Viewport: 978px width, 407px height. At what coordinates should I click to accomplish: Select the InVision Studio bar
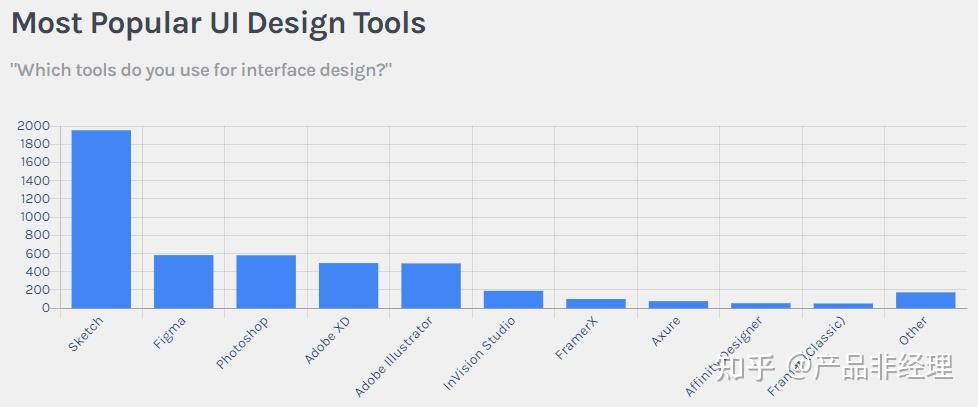tap(513, 299)
